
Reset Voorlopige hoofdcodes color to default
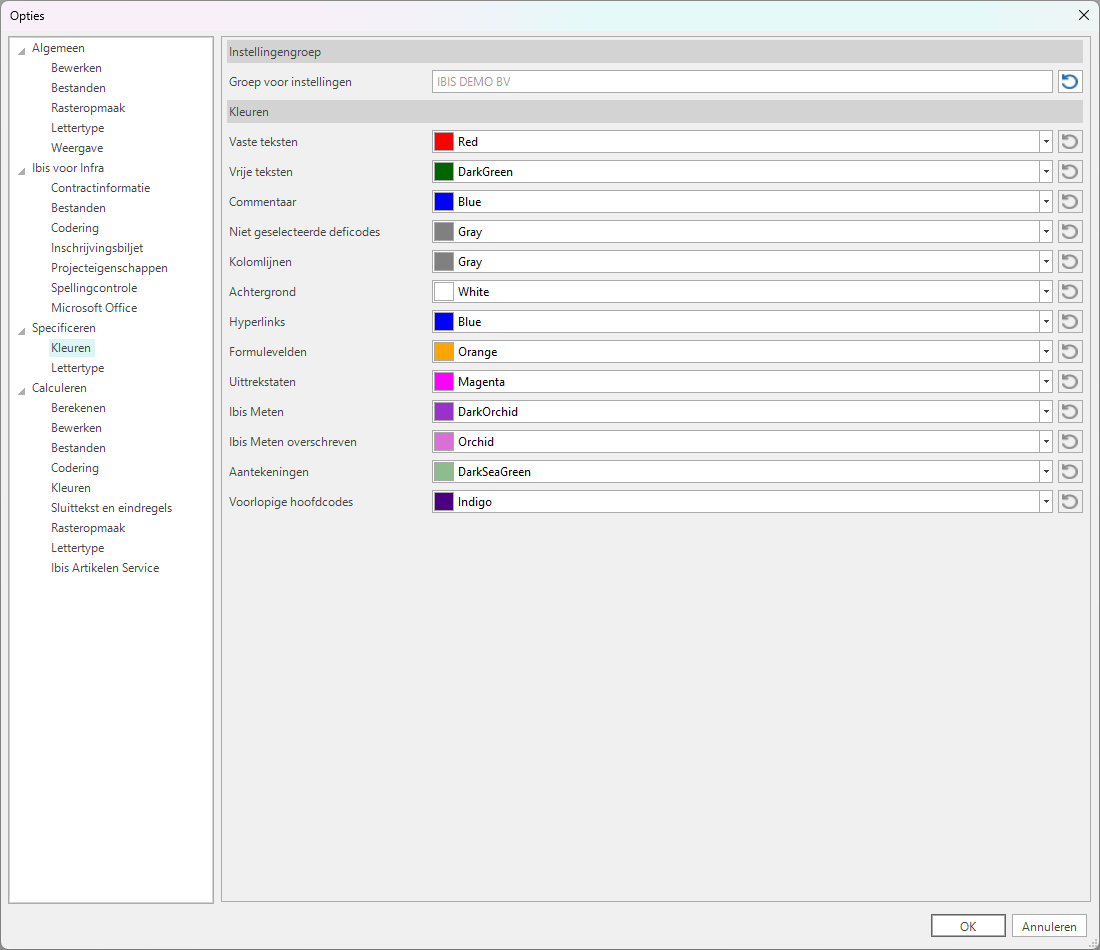pyautogui.click(x=1070, y=502)
